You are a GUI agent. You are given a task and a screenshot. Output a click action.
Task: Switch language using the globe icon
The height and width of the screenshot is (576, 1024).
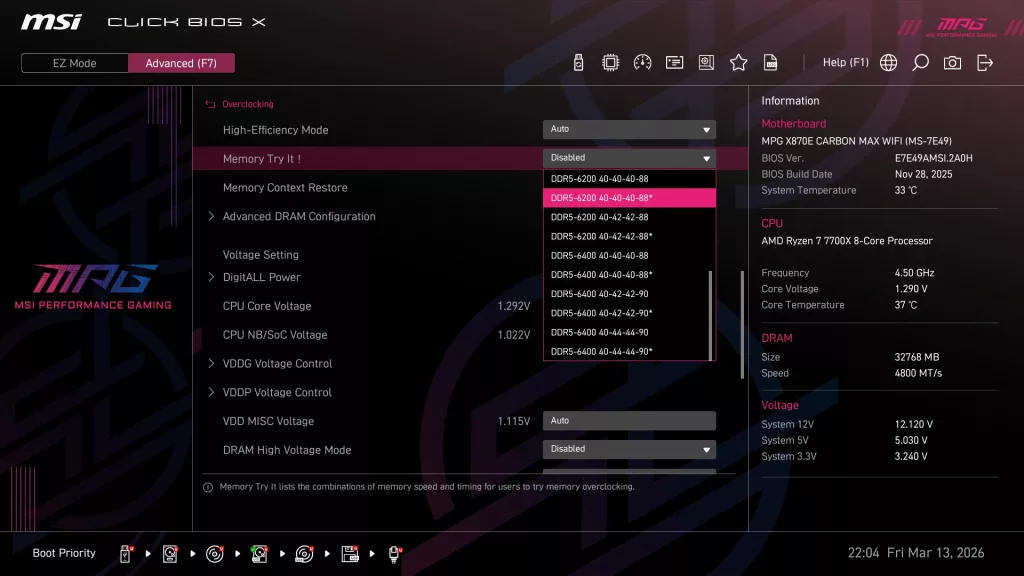[x=887, y=62]
